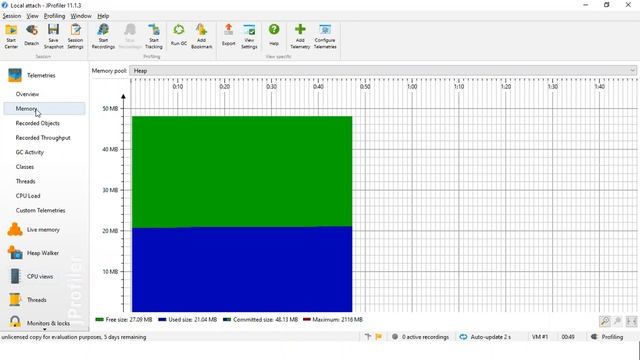
Task: Click the Auto-update refresh icon
Action: (463, 337)
